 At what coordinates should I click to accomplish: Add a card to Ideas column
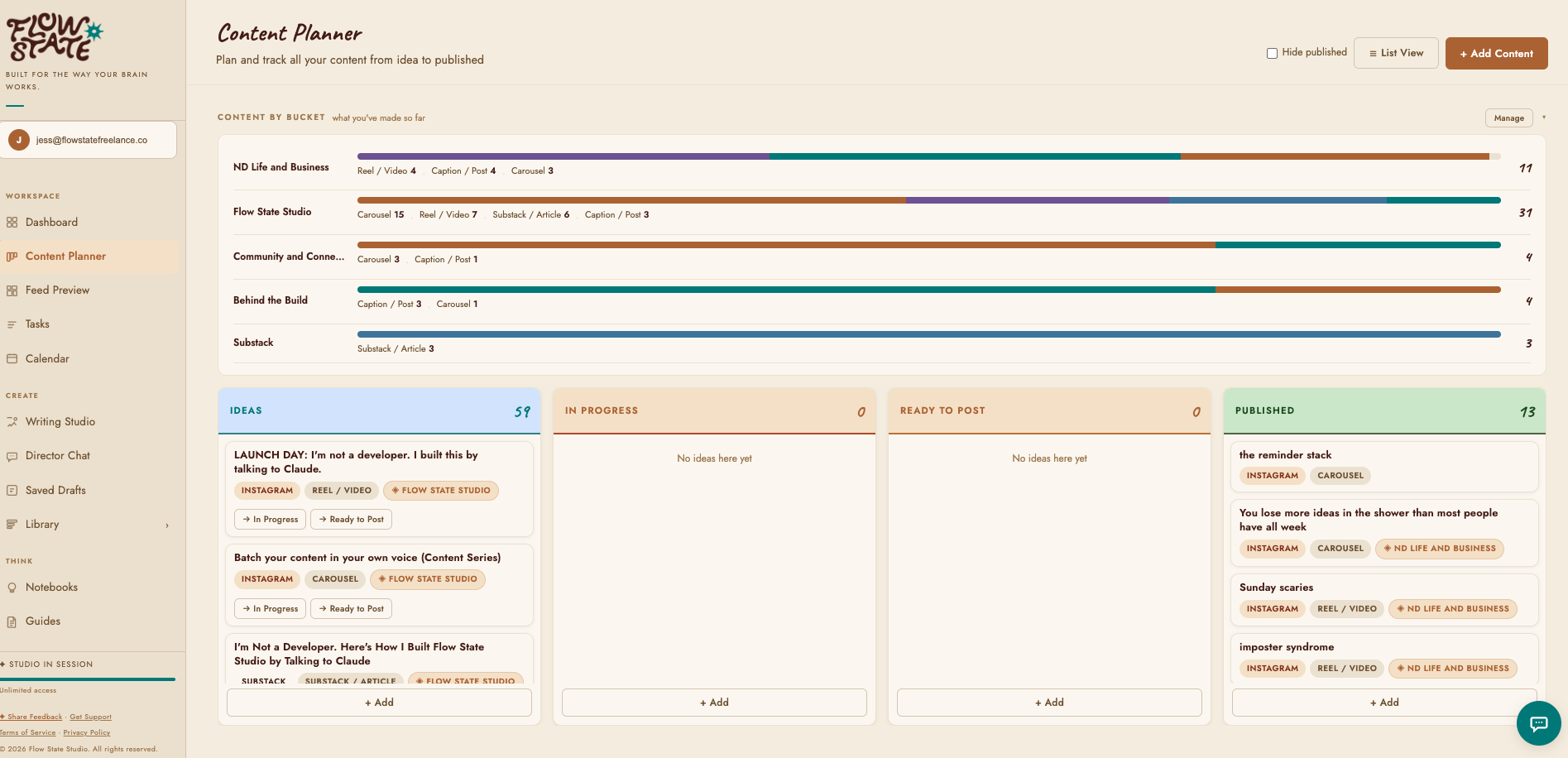click(379, 703)
